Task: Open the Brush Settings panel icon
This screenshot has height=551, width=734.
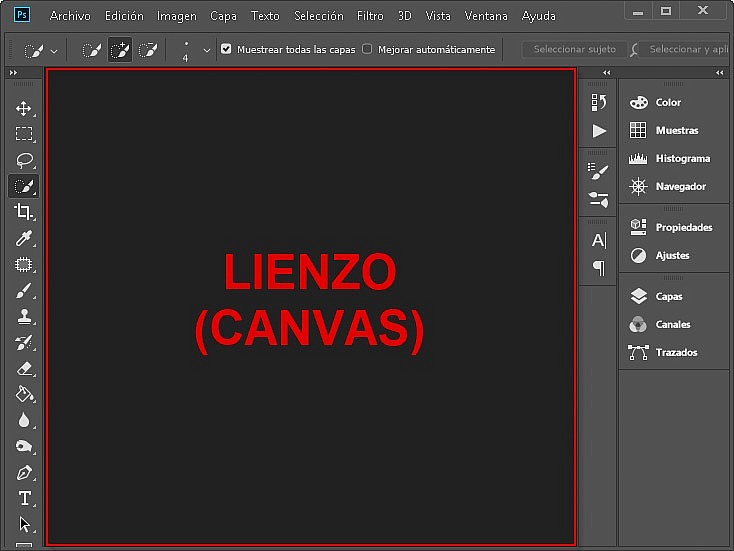Action: (598, 171)
